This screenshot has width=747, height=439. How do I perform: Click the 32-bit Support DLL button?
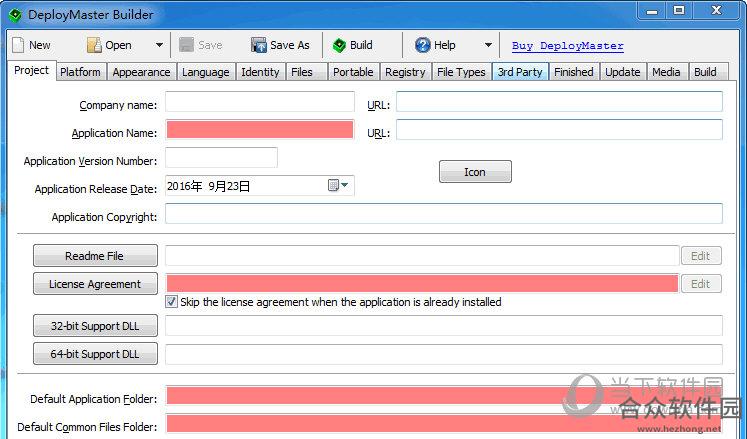[95, 326]
